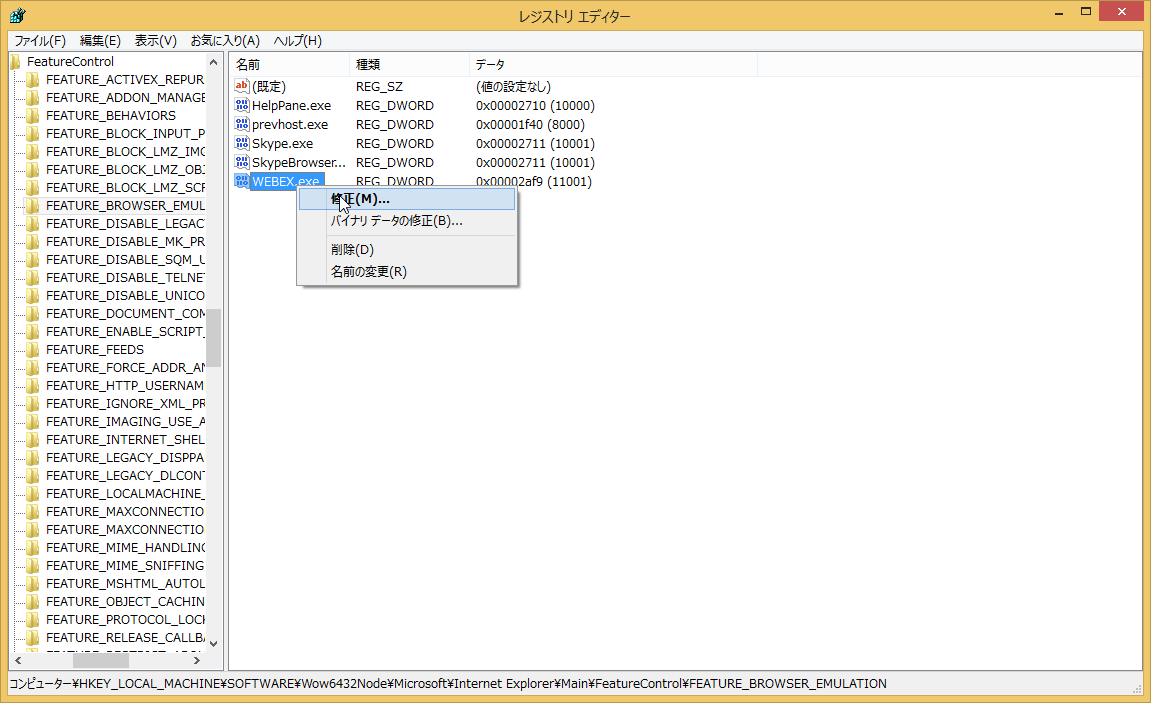Choose 削除(D) in the context menu

click(x=352, y=249)
